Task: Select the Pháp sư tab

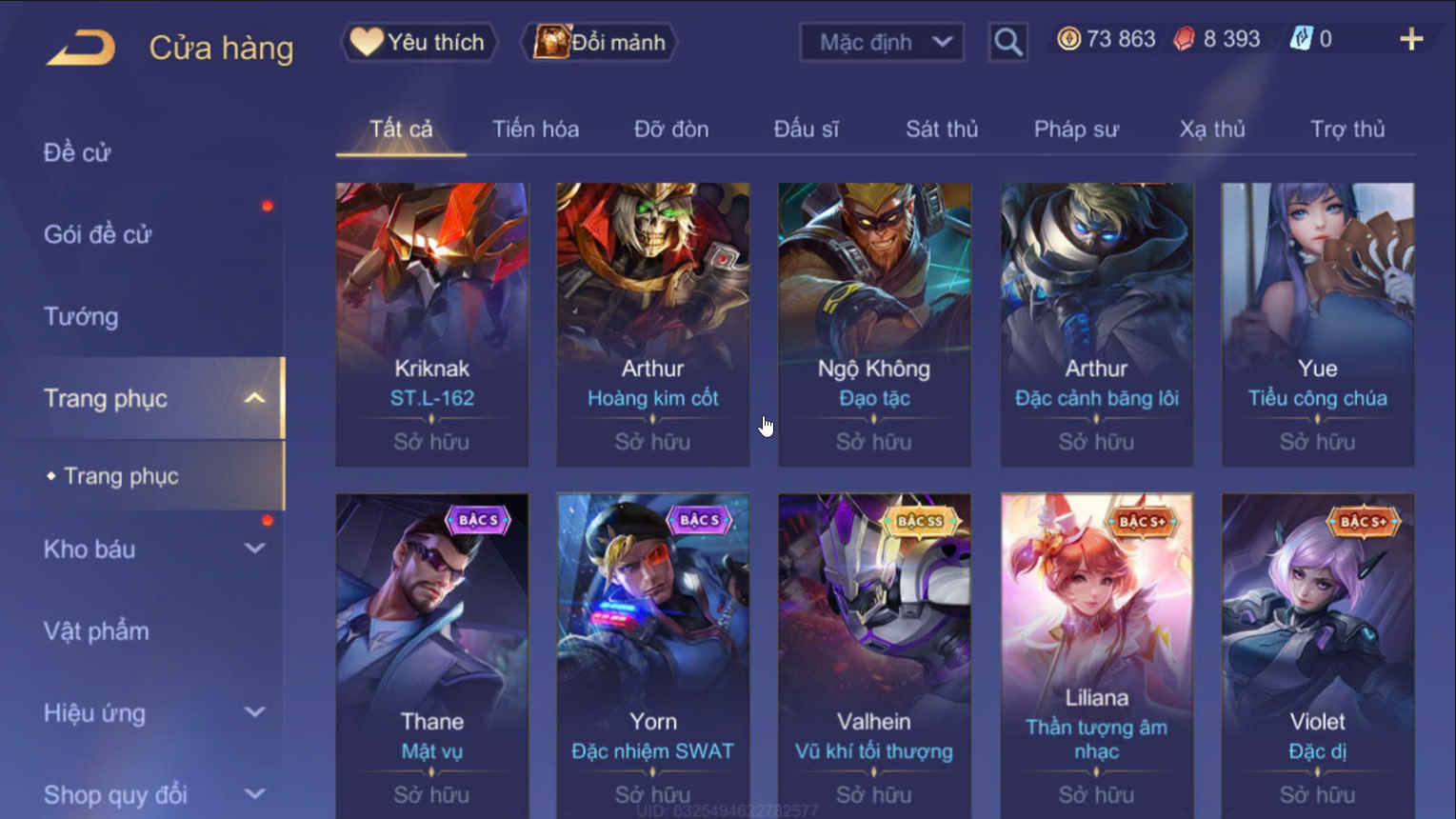Action: pos(1076,129)
